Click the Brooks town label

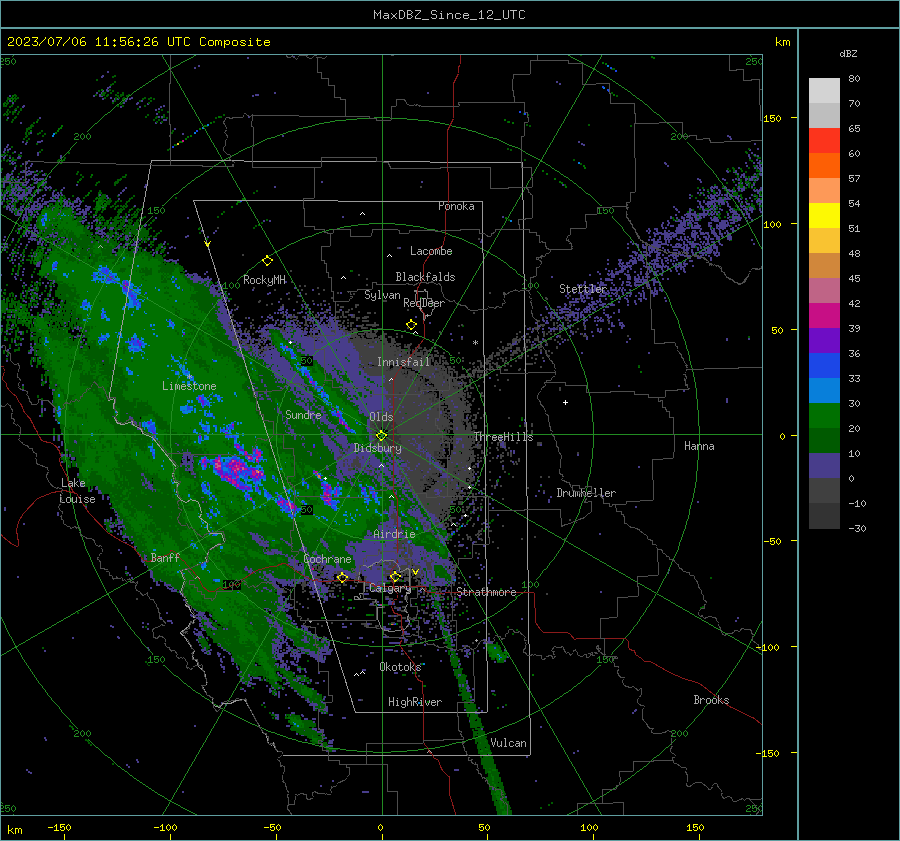coord(711,700)
